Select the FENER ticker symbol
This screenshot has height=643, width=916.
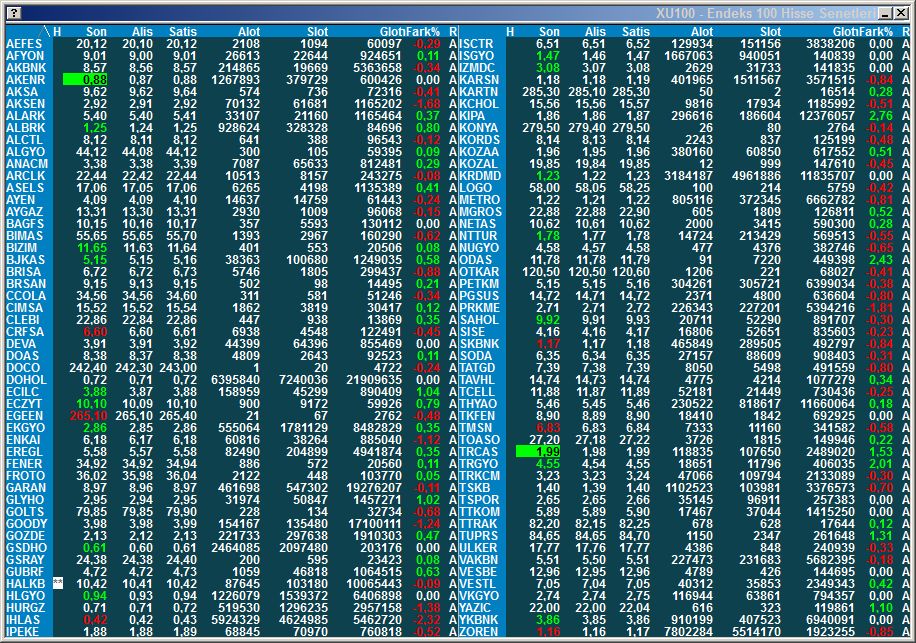tap(25, 464)
